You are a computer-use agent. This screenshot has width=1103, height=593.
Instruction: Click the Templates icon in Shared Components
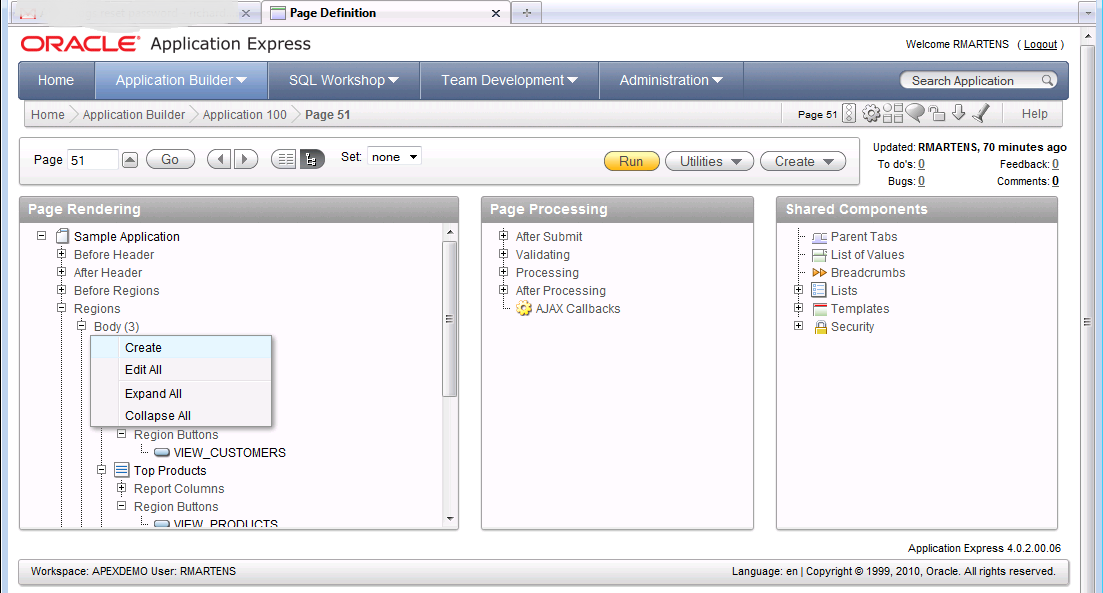coord(820,308)
